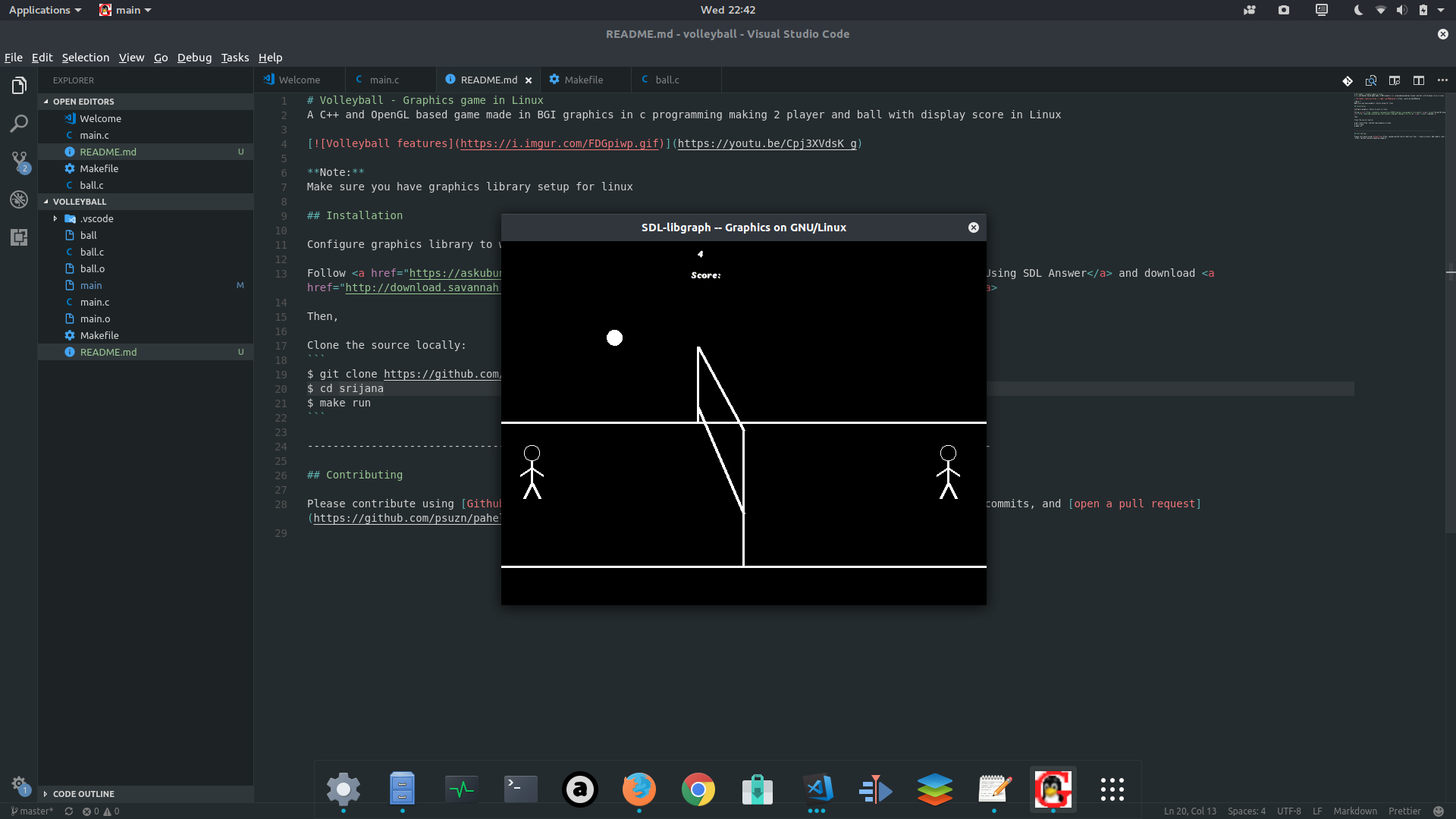Open the Files manager from the dock
This screenshot has height=819, width=1456.
coord(403,789)
